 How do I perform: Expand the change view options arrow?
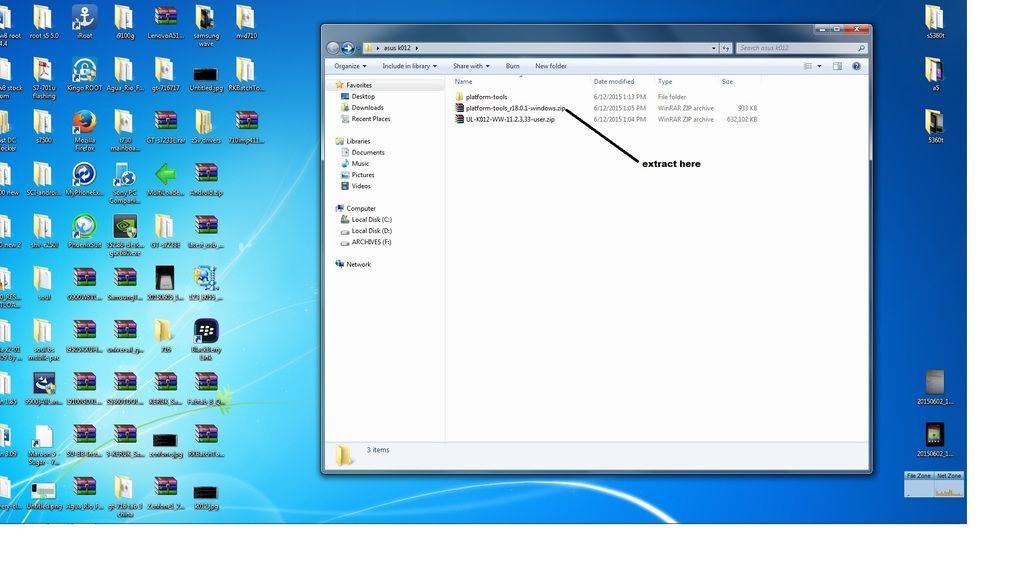coord(820,66)
